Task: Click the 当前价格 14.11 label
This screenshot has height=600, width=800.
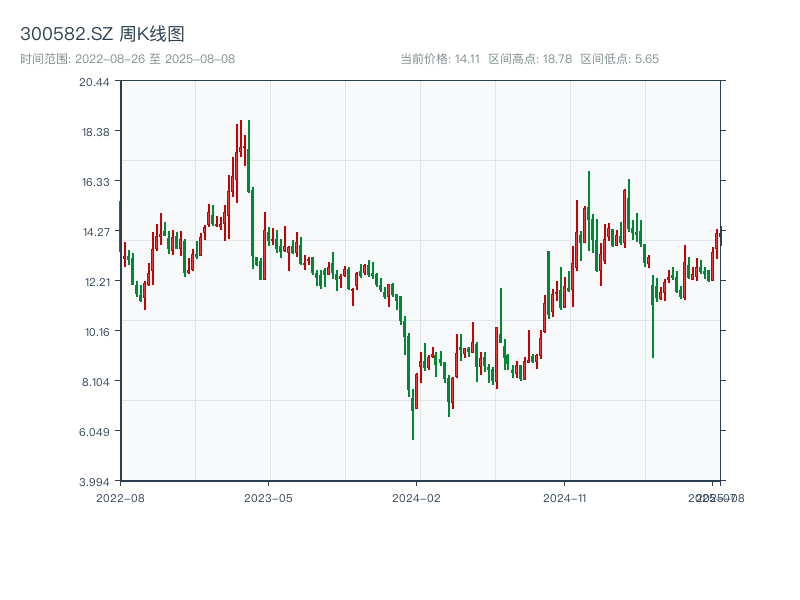Action: (440, 59)
